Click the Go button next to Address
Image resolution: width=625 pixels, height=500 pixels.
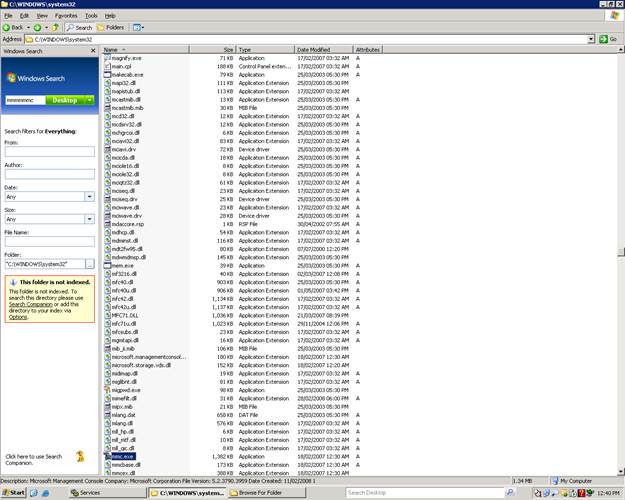[x=608, y=39]
